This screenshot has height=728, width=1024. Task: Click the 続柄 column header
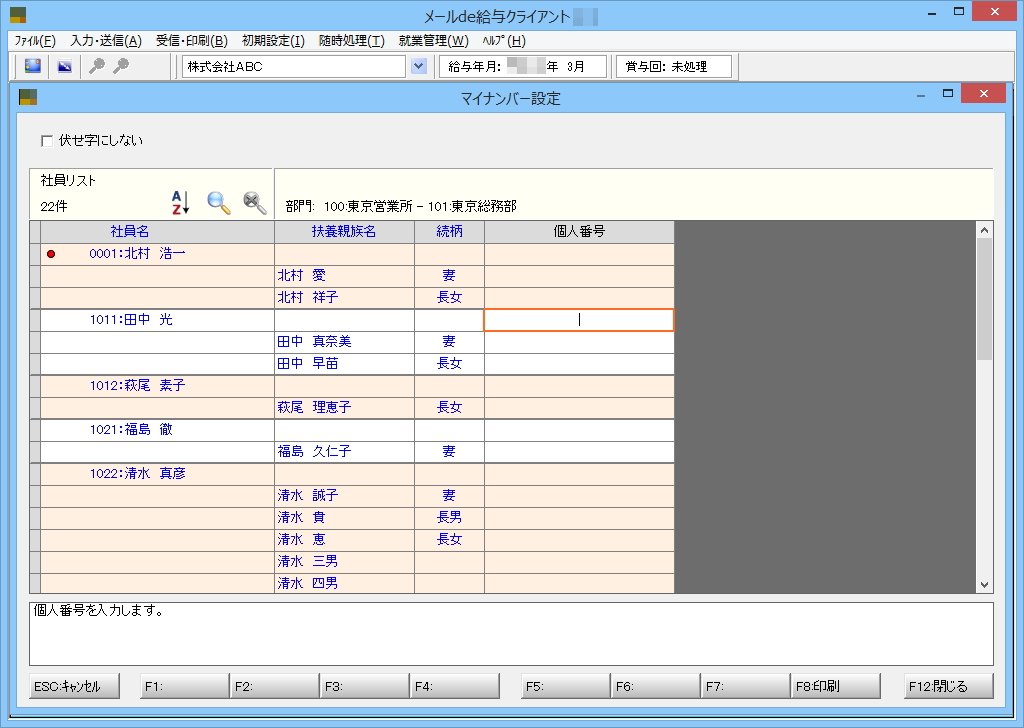(x=449, y=231)
